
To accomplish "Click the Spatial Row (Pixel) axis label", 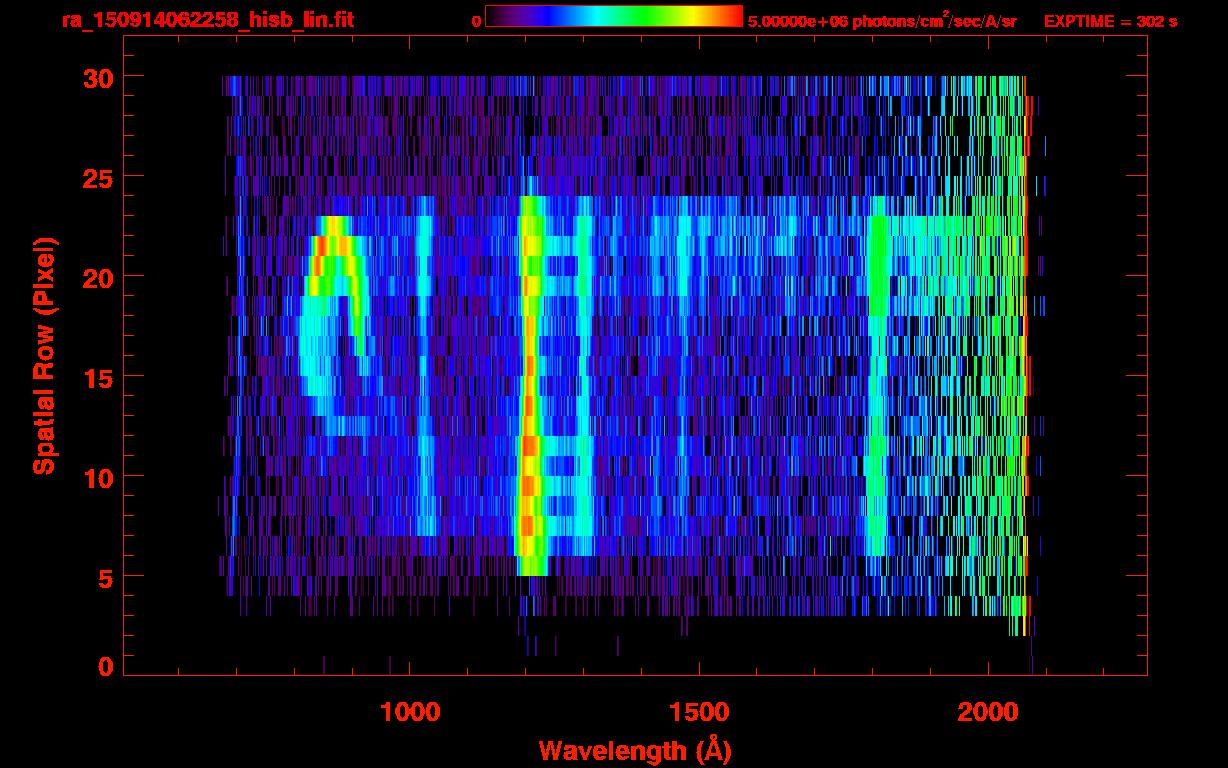I will click(44, 355).
